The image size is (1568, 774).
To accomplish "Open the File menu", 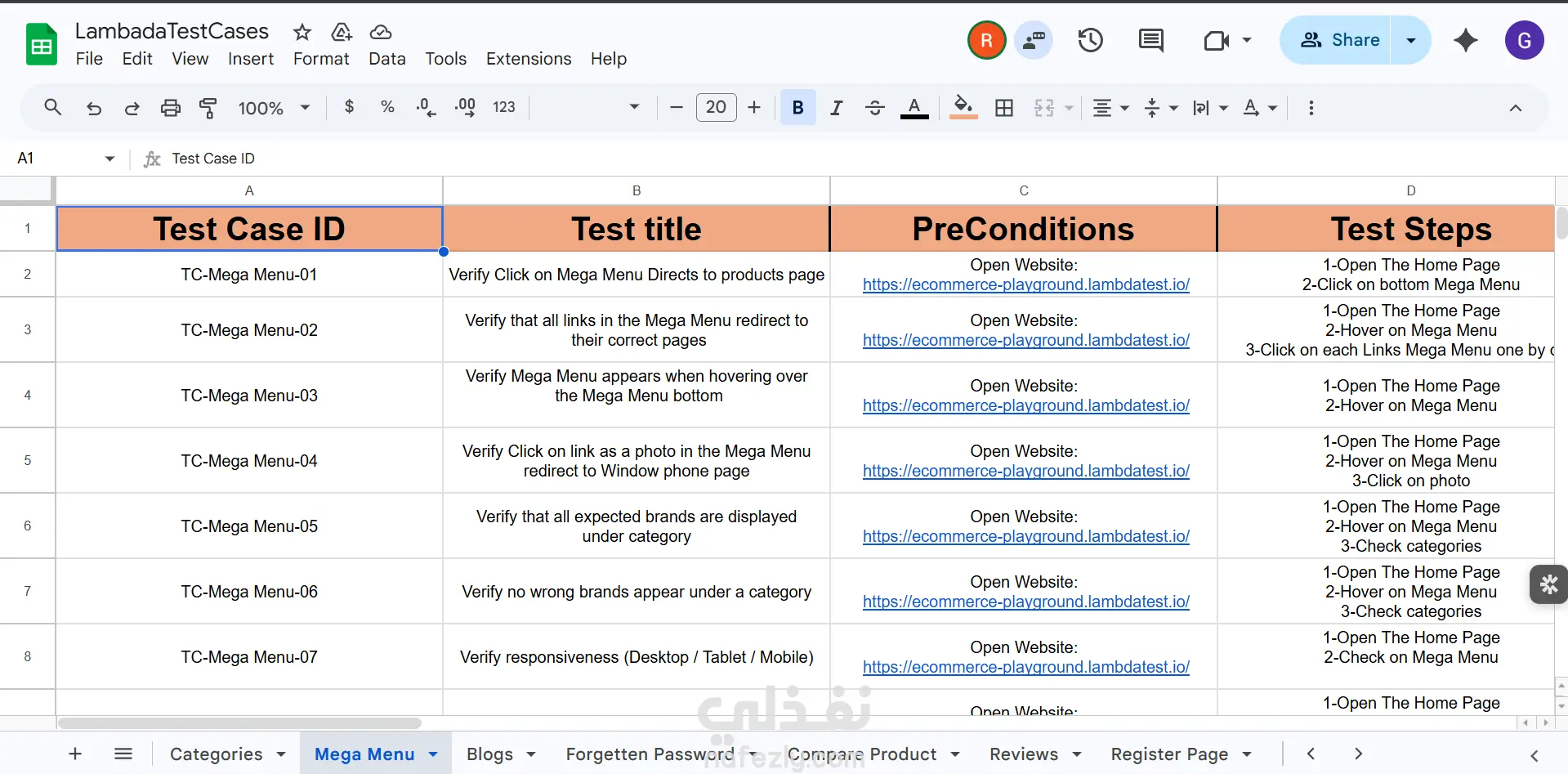I will [89, 59].
